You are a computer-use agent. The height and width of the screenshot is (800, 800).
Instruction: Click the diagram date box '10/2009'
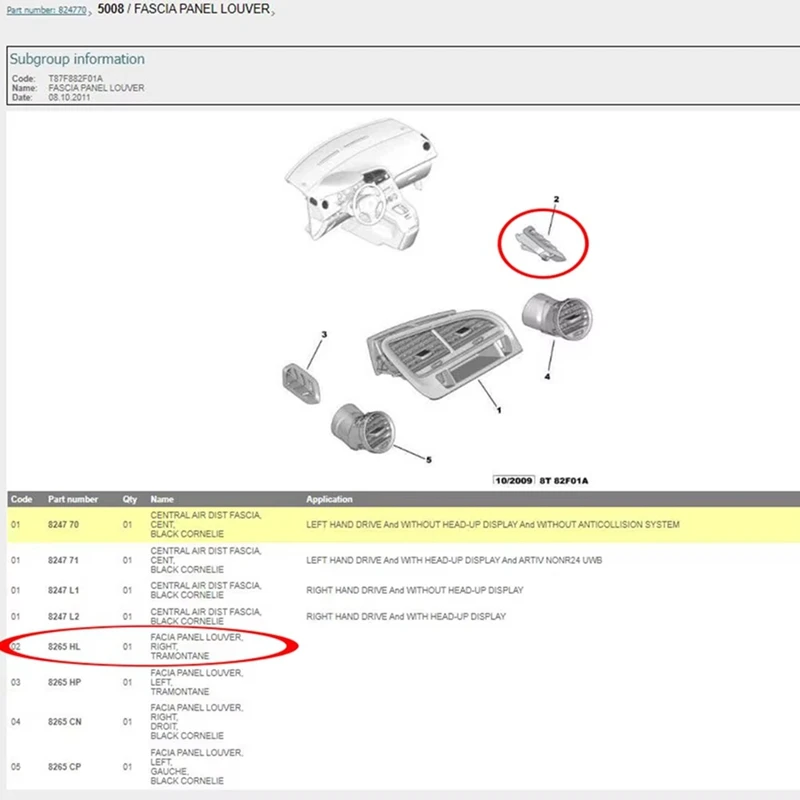tap(514, 481)
